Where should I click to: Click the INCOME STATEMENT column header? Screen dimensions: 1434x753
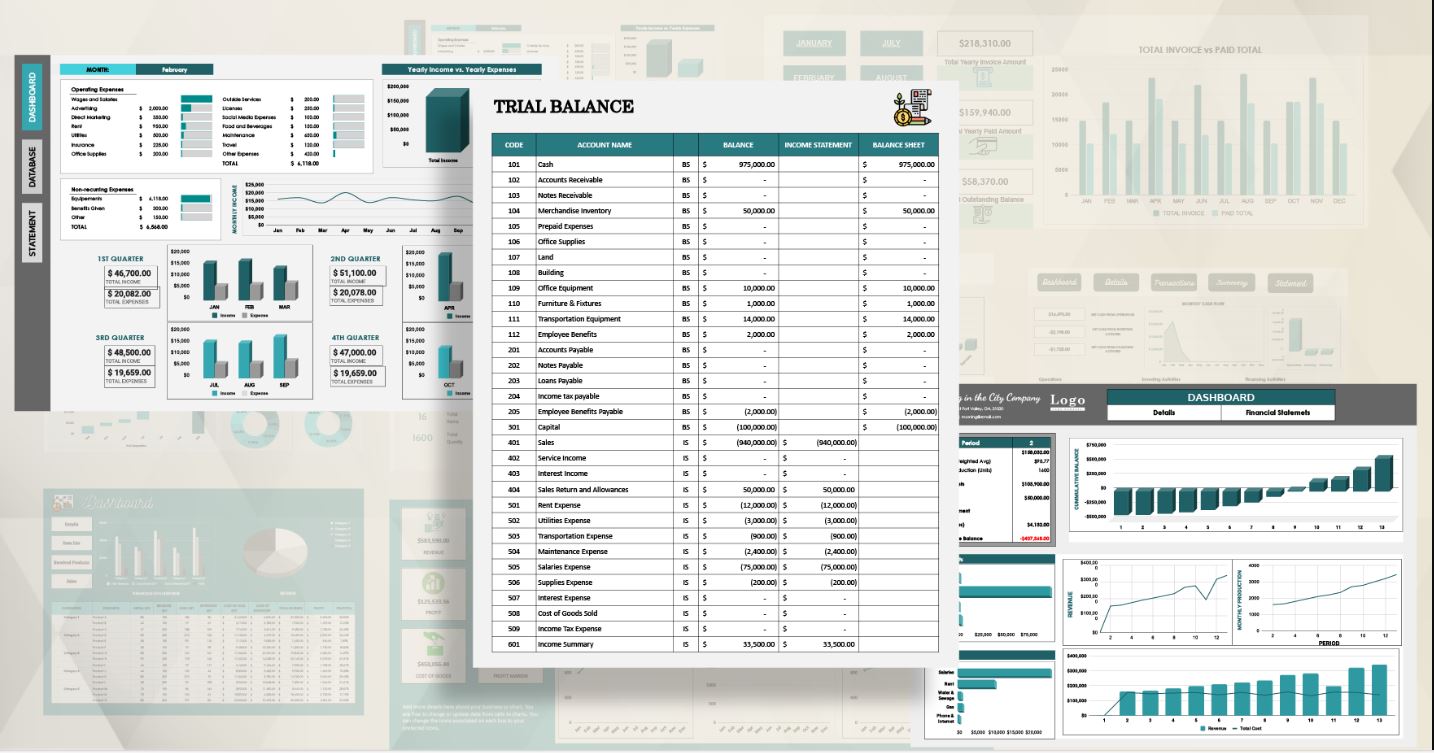click(818, 145)
